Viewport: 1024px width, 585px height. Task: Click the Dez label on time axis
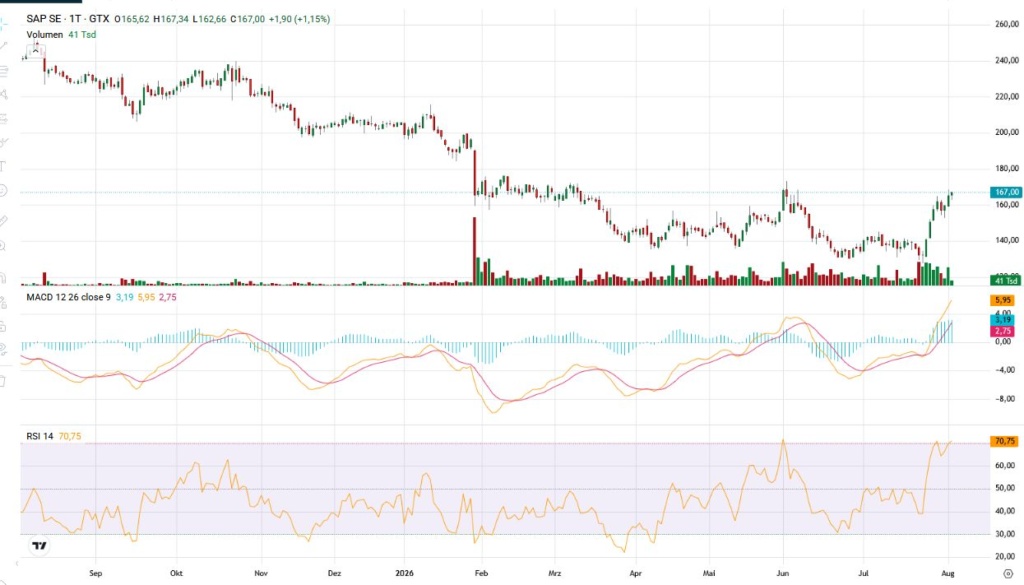coord(334,573)
